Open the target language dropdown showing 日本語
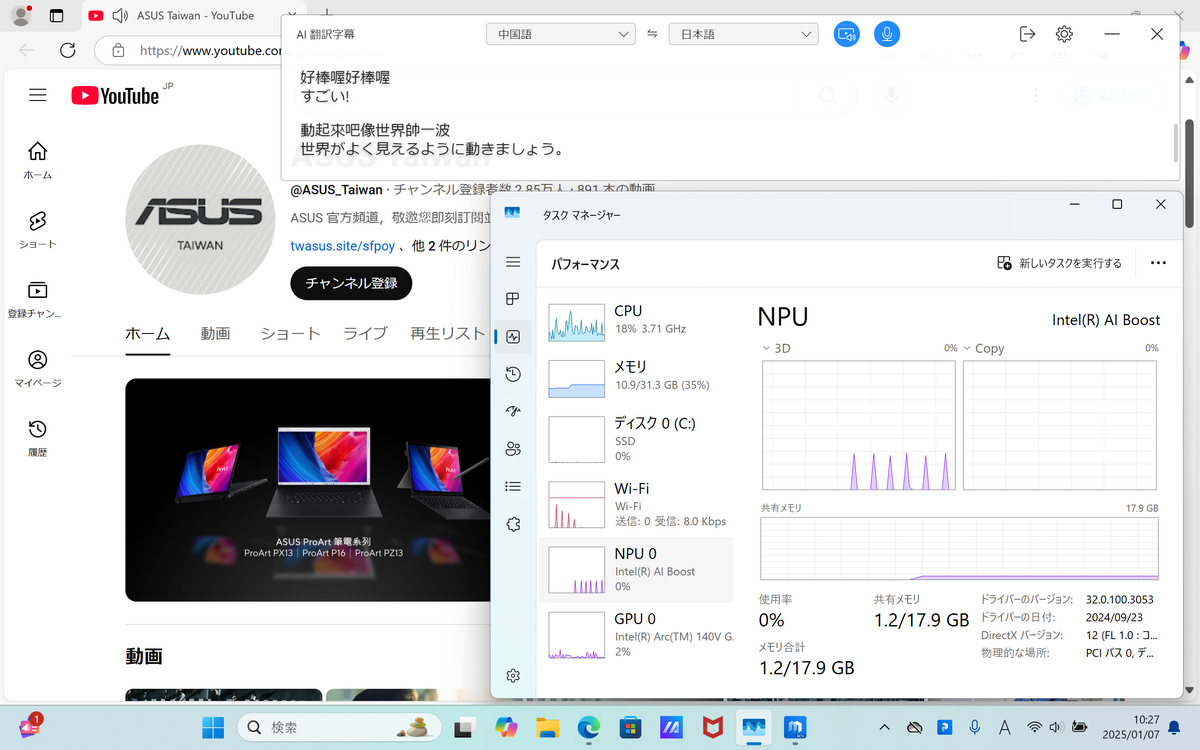The image size is (1200, 750). pyautogui.click(x=743, y=34)
